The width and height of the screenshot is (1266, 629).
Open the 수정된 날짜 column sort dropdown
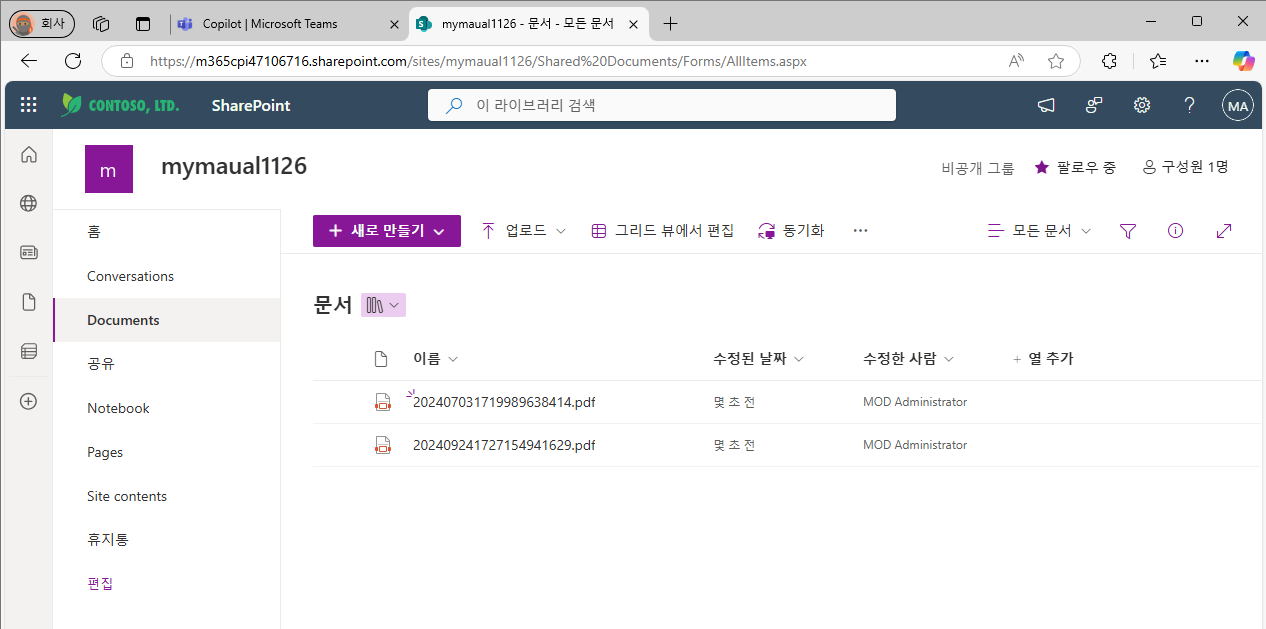(x=758, y=359)
